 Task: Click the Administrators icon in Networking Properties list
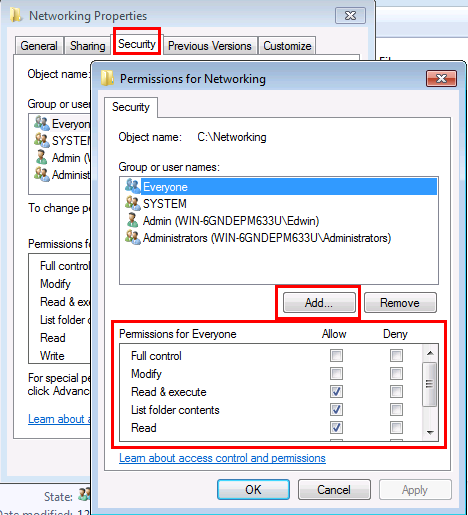coord(42,174)
